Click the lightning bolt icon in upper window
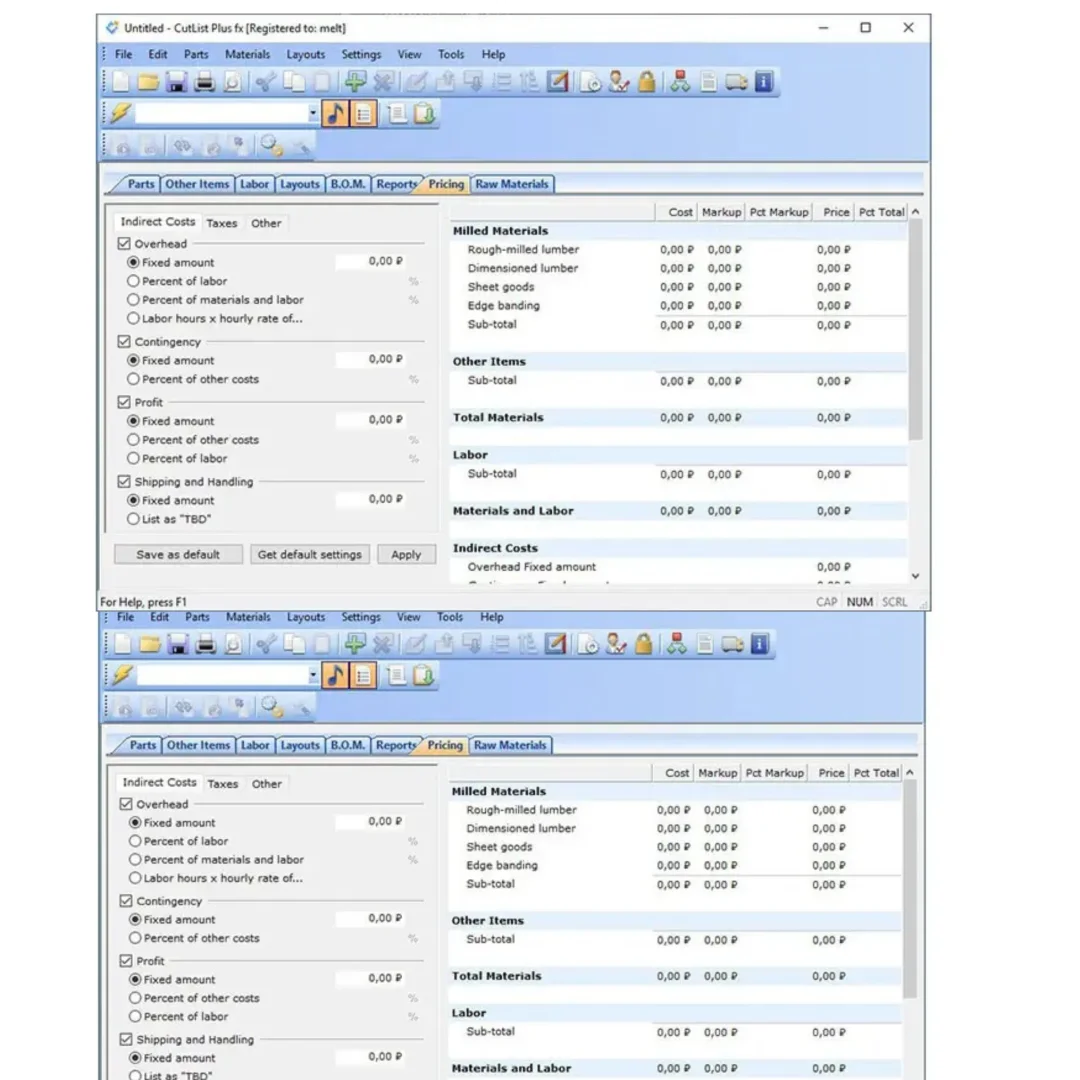Image resolution: width=1080 pixels, height=1080 pixels. pos(119,114)
